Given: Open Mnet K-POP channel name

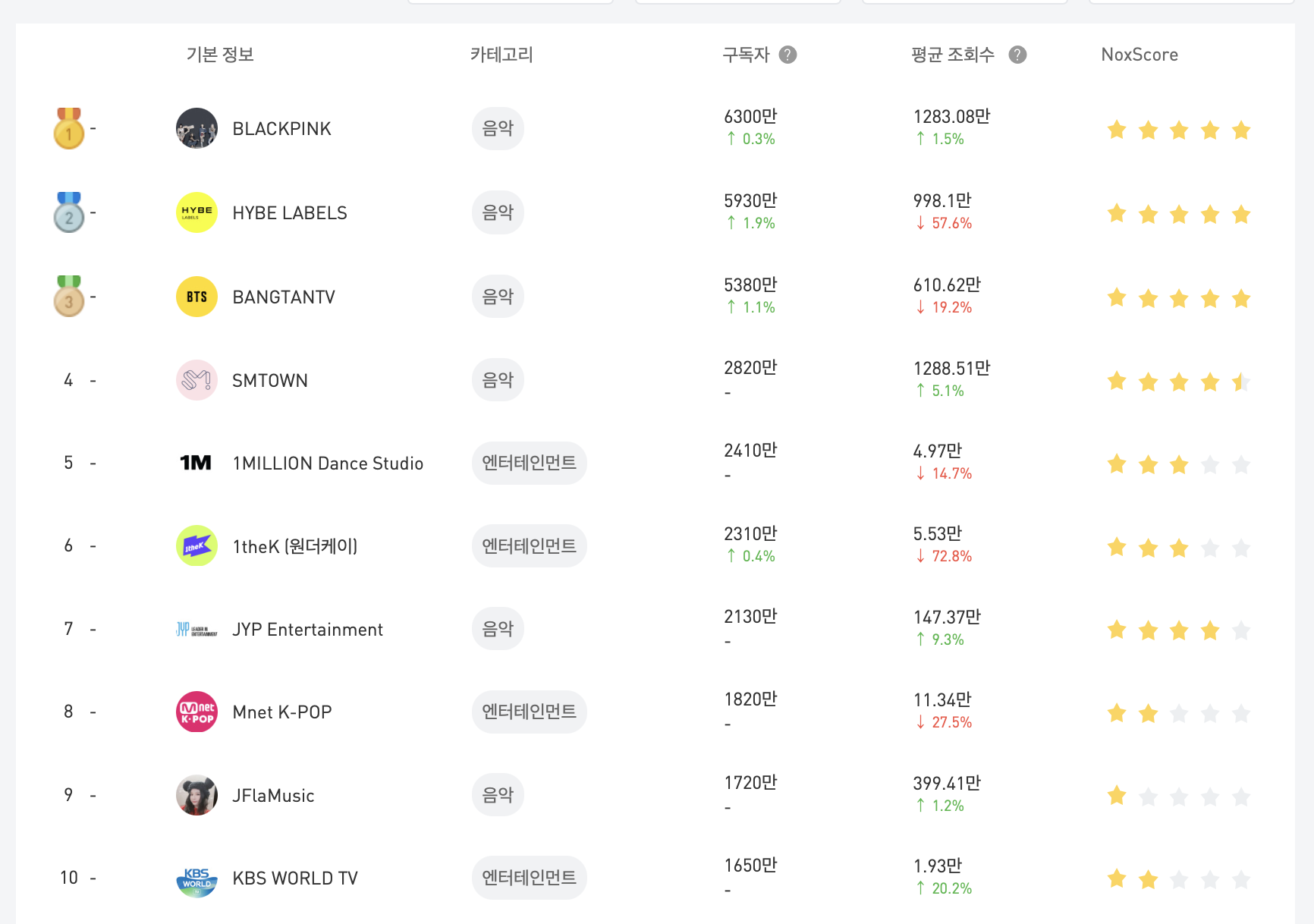Looking at the screenshot, I should pyautogui.click(x=282, y=712).
